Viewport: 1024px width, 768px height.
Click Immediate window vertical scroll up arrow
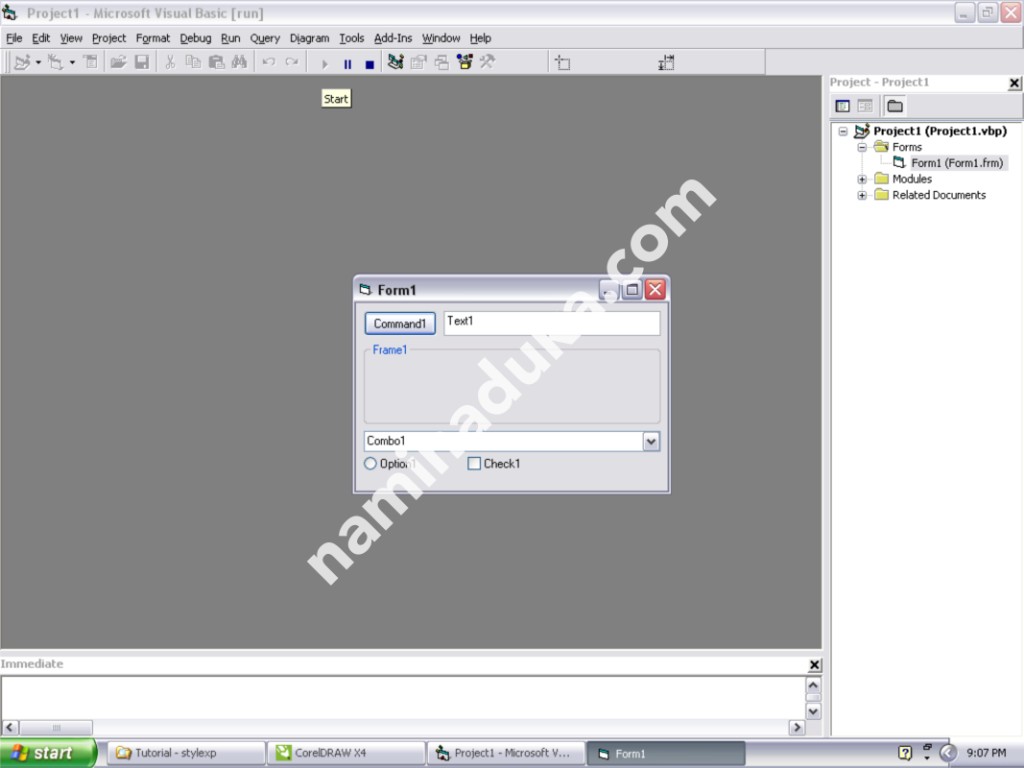(813, 685)
